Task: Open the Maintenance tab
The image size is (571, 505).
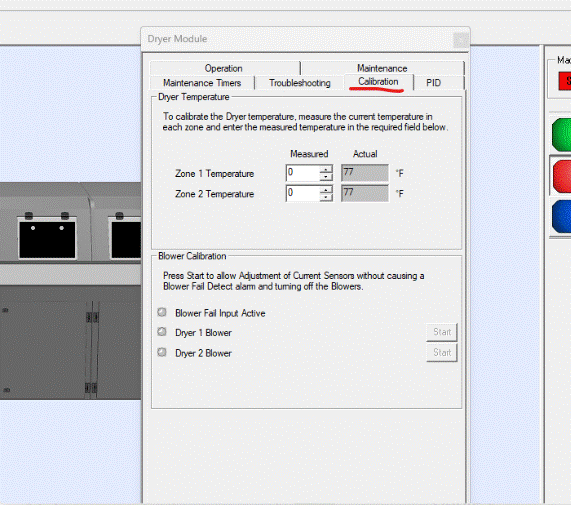Action: (x=382, y=68)
